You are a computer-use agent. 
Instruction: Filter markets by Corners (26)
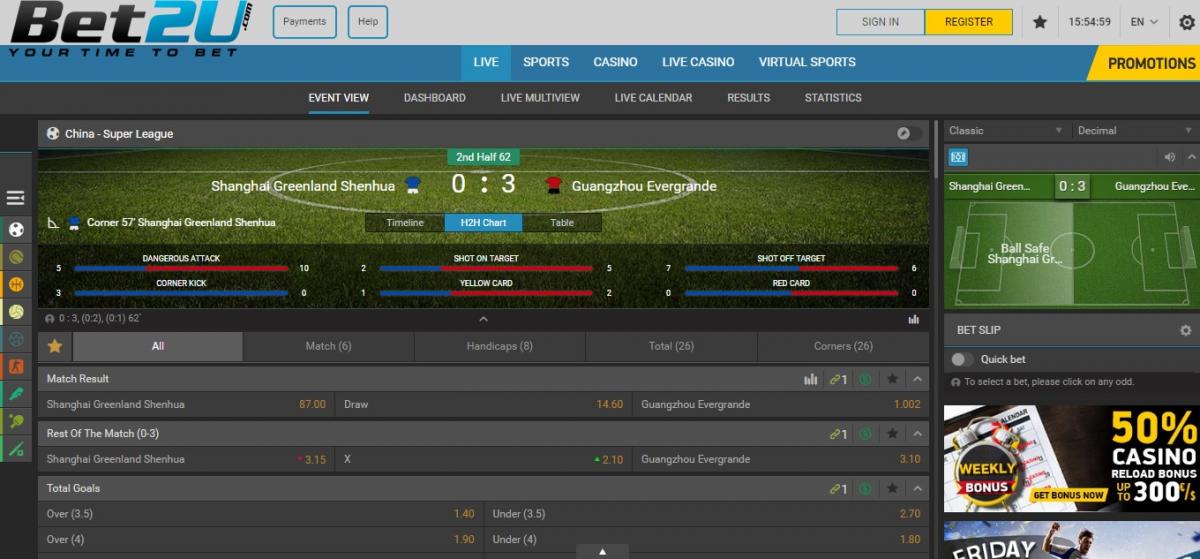843,346
